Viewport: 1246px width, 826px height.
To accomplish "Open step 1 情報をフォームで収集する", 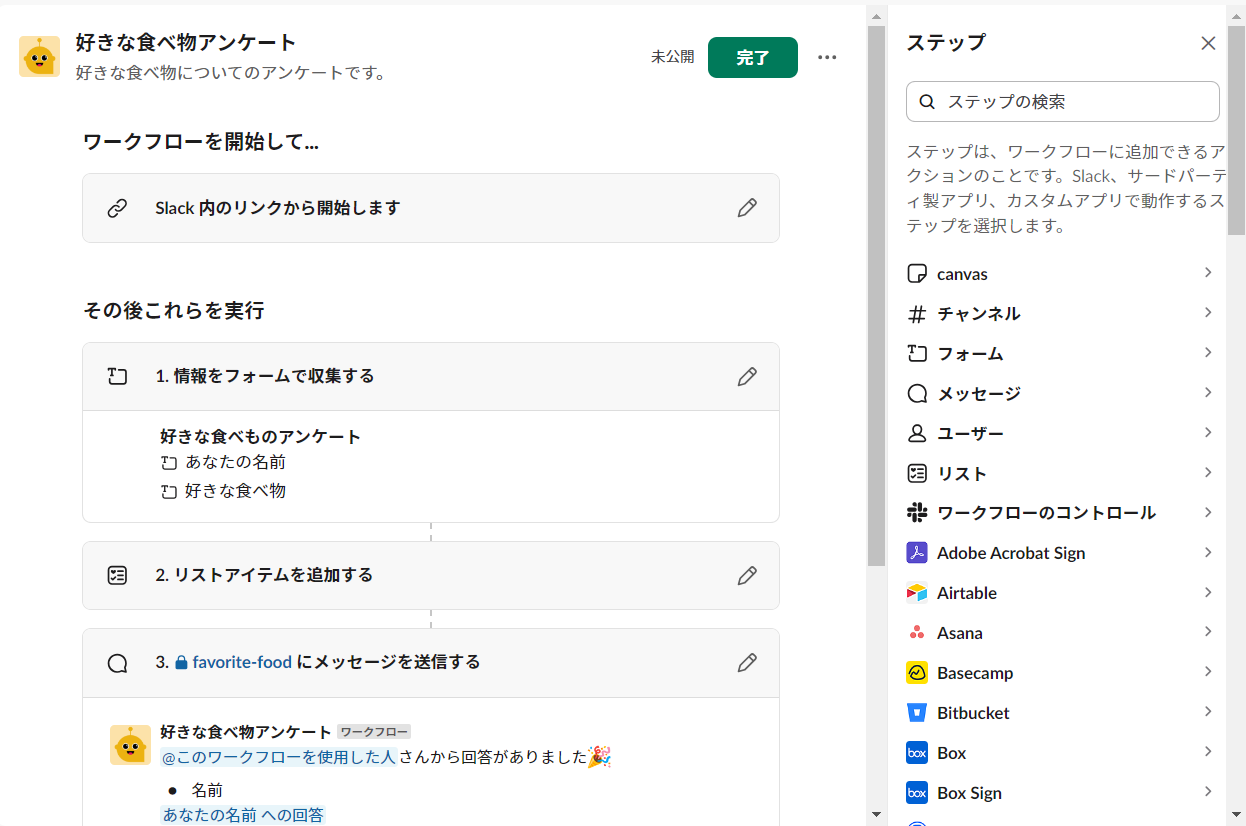I will tap(431, 377).
